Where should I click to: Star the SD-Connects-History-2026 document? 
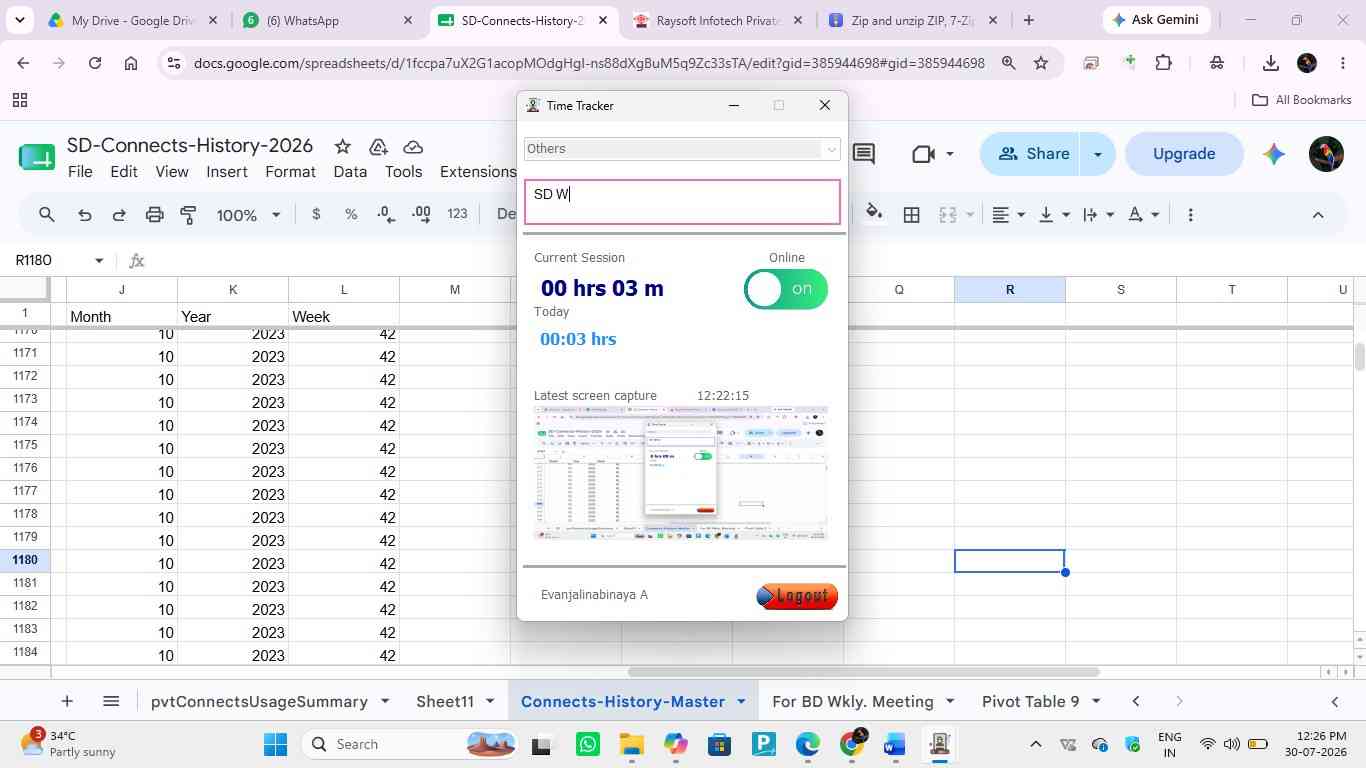[x=342, y=147]
